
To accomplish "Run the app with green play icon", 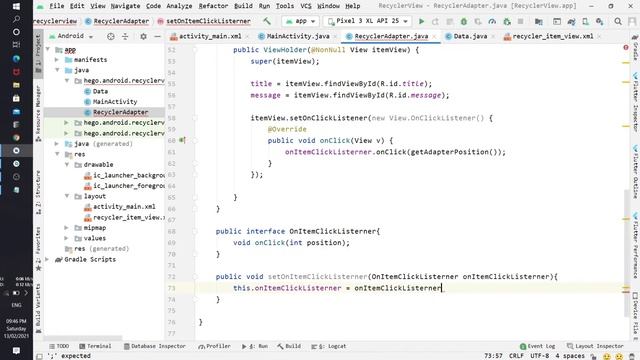I will point(421,21).
